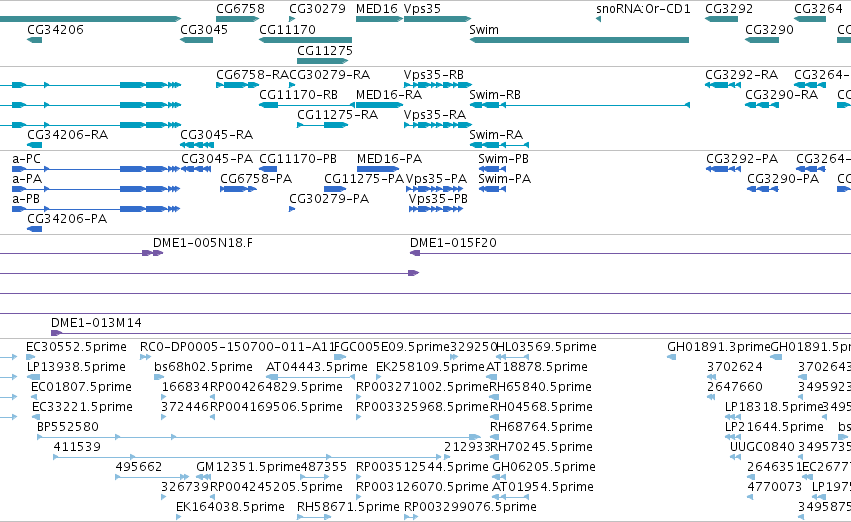Select the CG11275-PA protein feature
Screen dimensions: 851x522
[335, 189]
